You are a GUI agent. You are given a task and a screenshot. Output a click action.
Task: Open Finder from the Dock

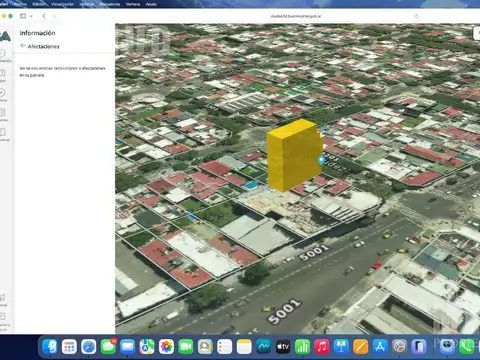50,347
